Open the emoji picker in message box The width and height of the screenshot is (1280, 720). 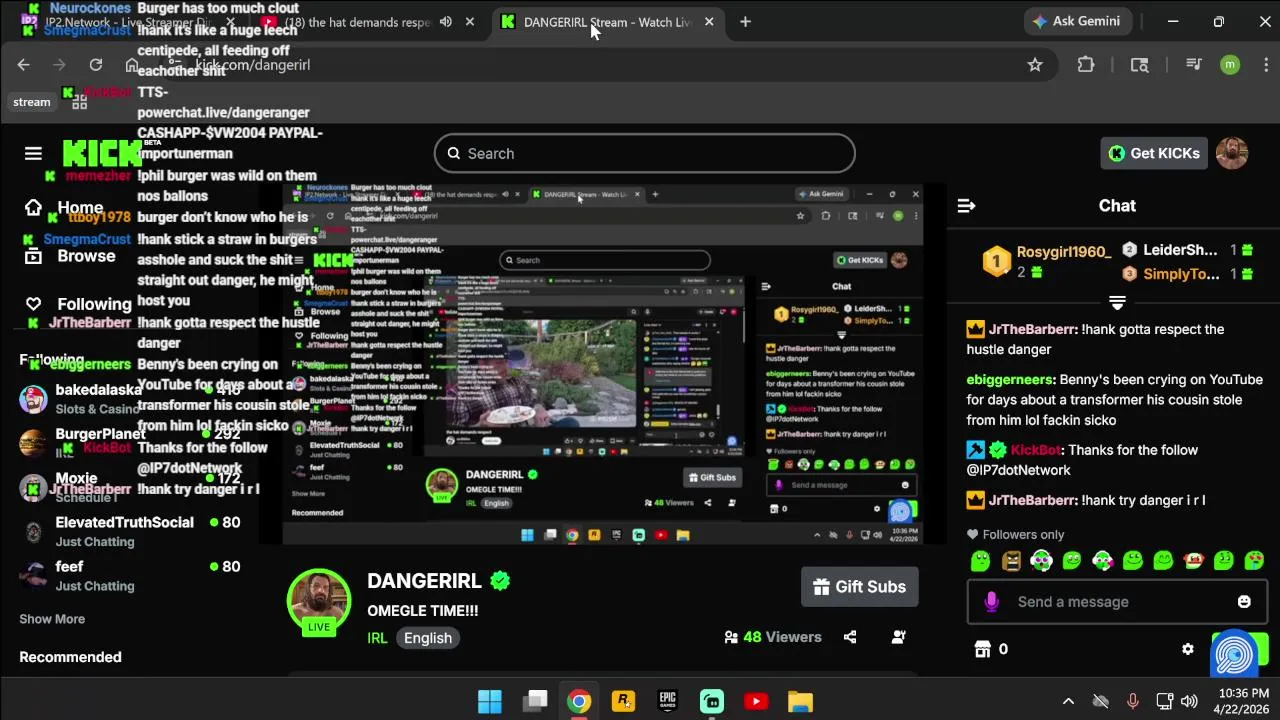[1244, 602]
